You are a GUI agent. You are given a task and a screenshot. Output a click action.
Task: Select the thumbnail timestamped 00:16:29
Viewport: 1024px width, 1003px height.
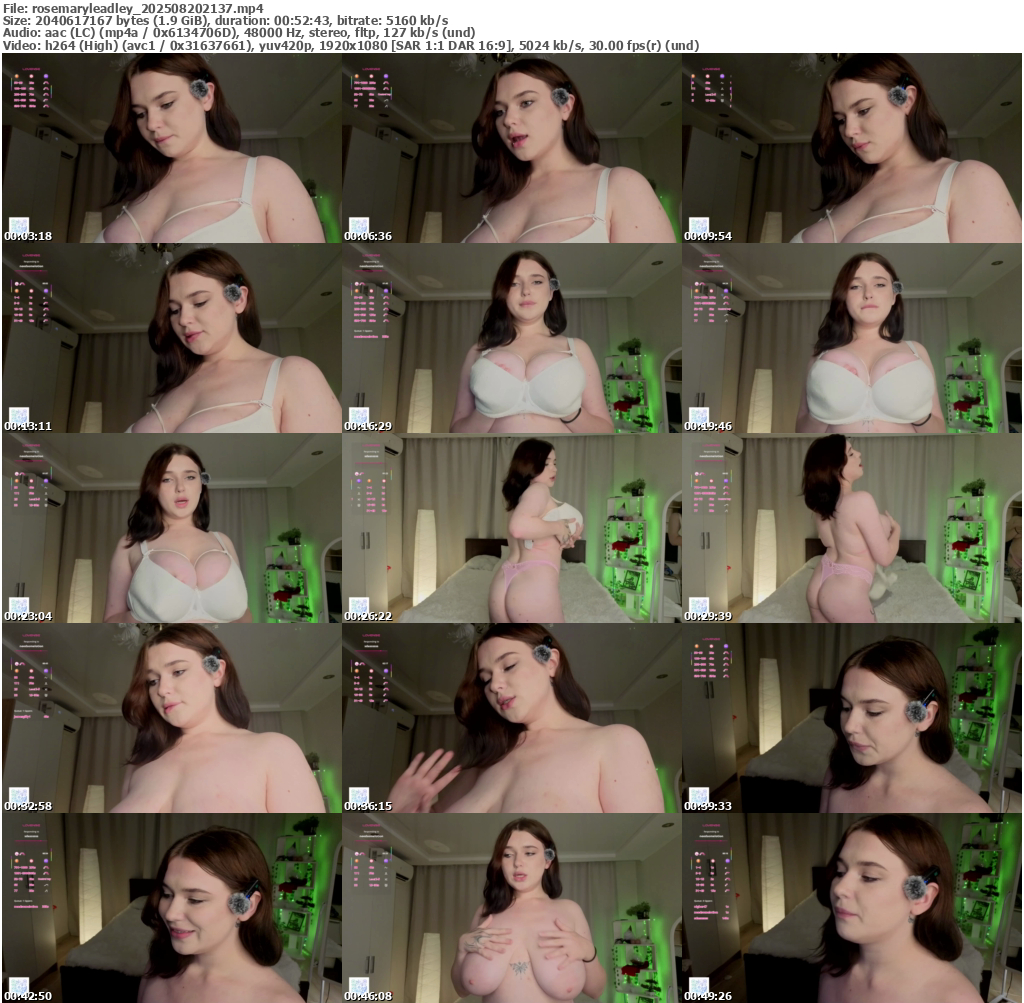(511, 338)
